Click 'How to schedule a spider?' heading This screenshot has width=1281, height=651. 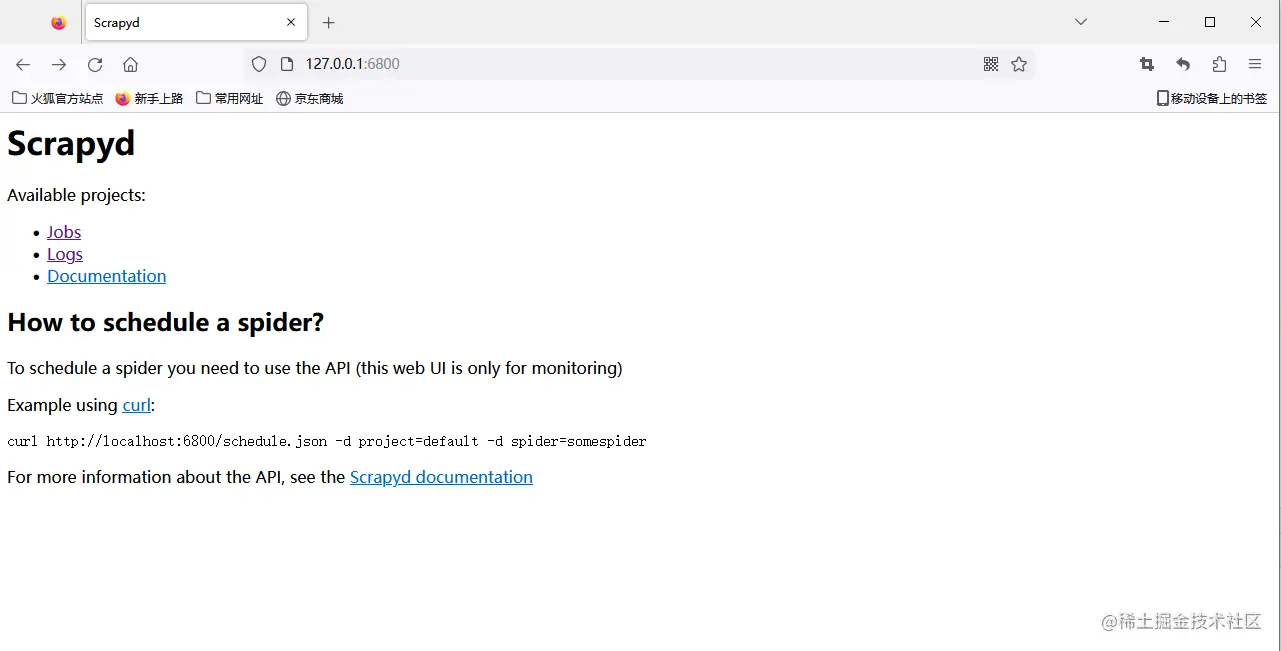[166, 322]
